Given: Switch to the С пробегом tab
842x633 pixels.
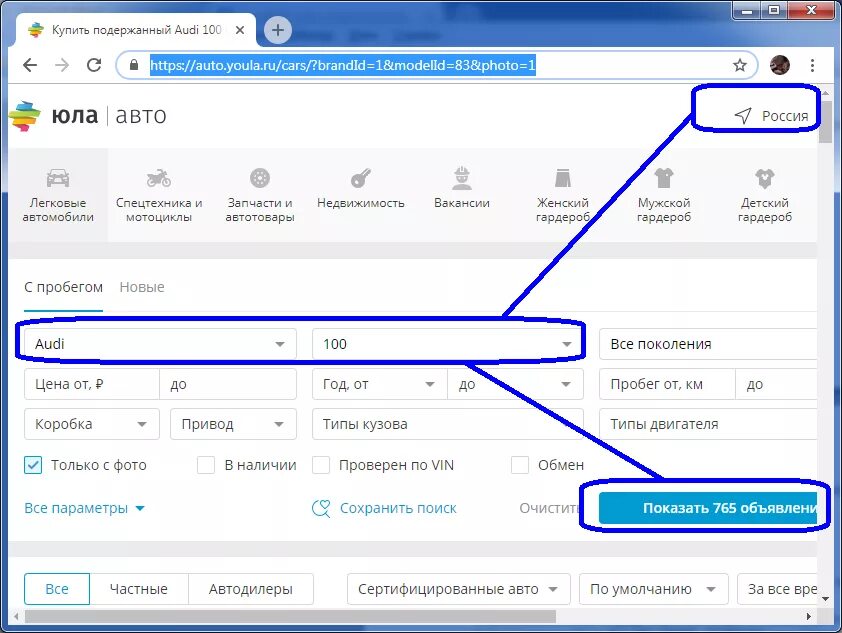Looking at the screenshot, I should 63,287.
